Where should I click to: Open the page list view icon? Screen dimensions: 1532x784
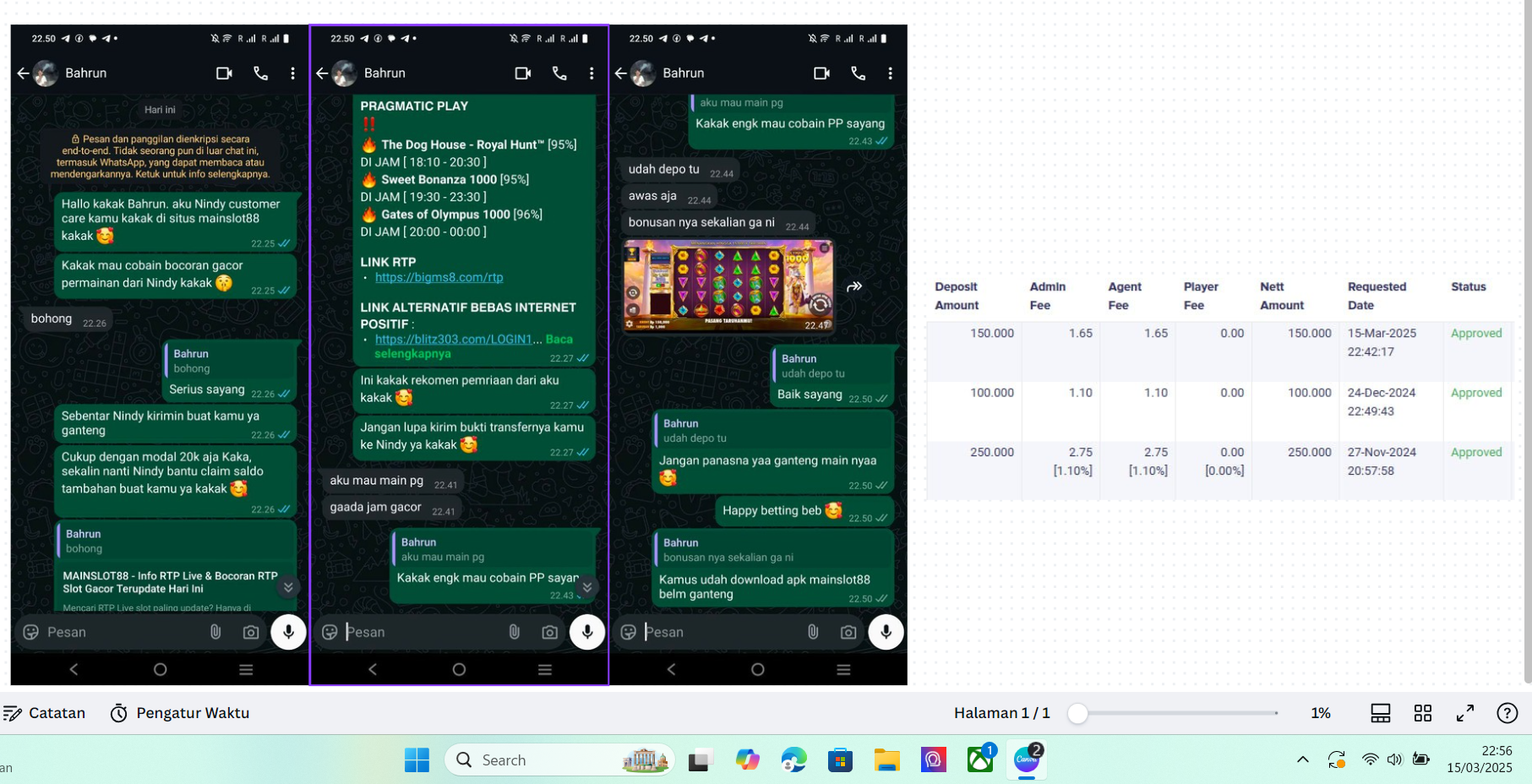(x=1381, y=713)
